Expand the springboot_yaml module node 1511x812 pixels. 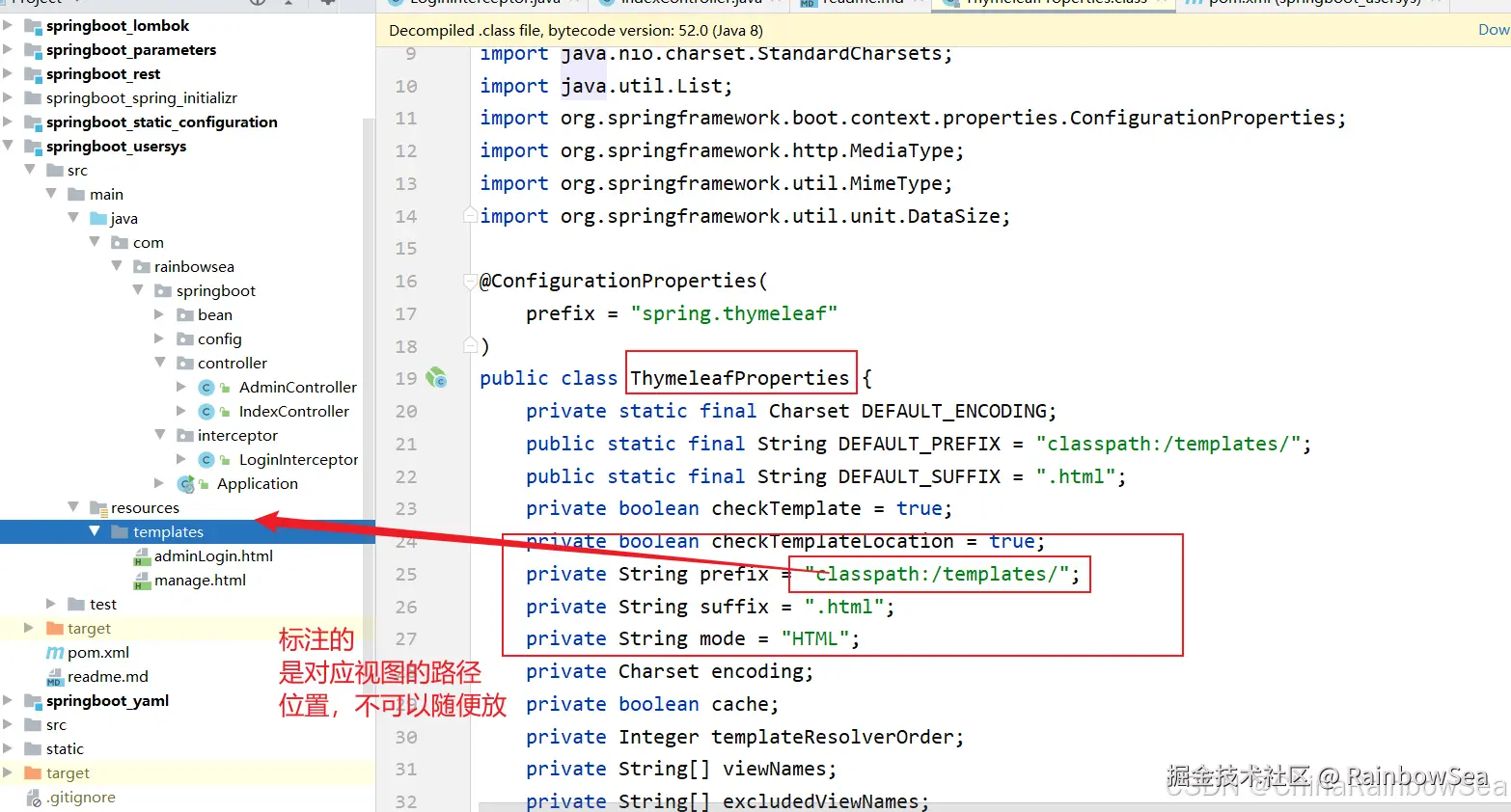pos(8,700)
